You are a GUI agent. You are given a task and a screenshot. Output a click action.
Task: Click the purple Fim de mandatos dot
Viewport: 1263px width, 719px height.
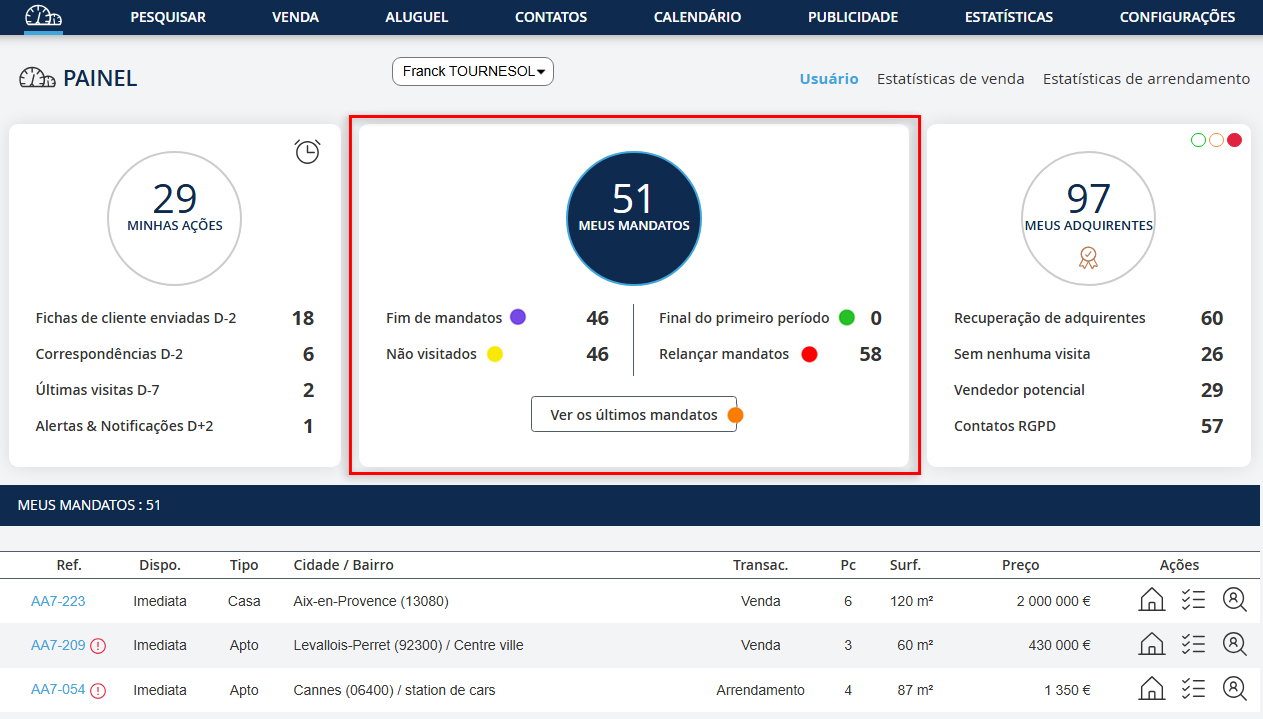tap(518, 318)
